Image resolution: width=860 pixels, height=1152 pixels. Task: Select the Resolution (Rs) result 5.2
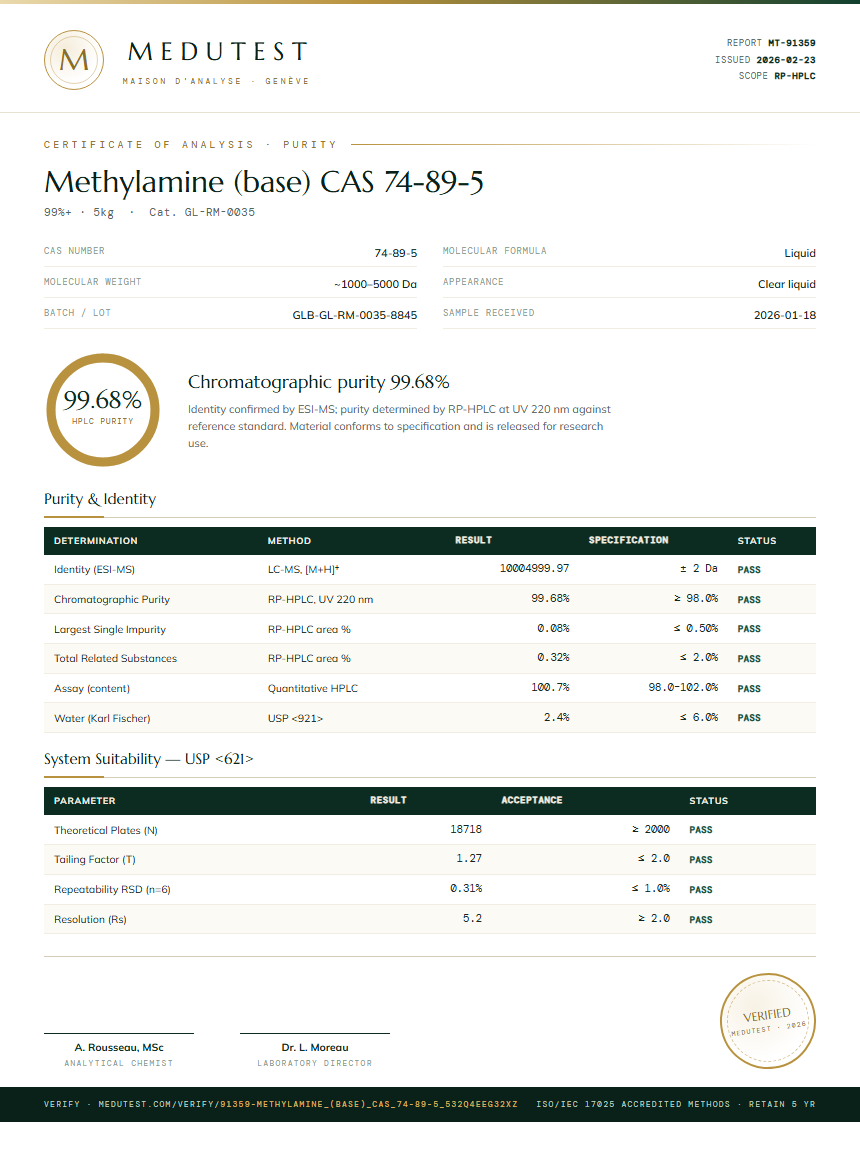472,918
